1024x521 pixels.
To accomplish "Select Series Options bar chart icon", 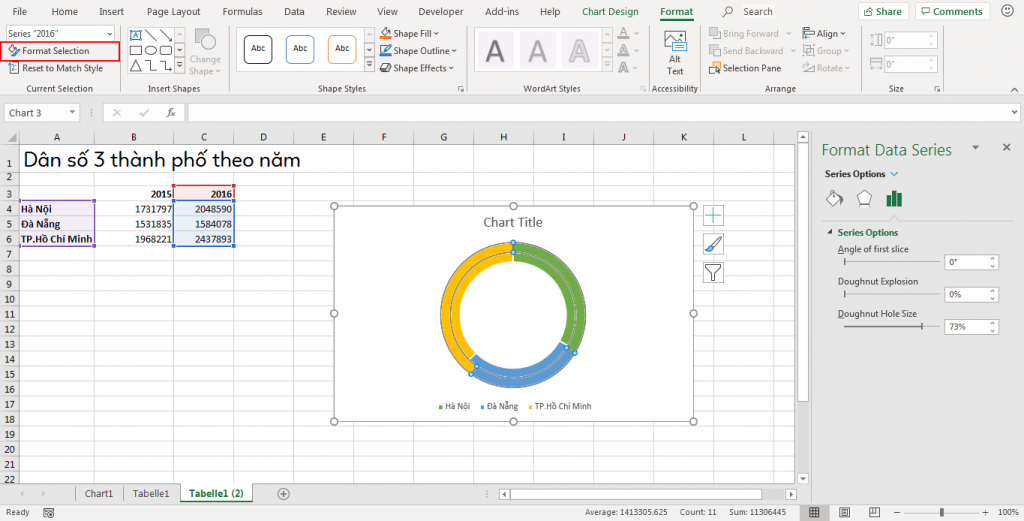I will 894,198.
